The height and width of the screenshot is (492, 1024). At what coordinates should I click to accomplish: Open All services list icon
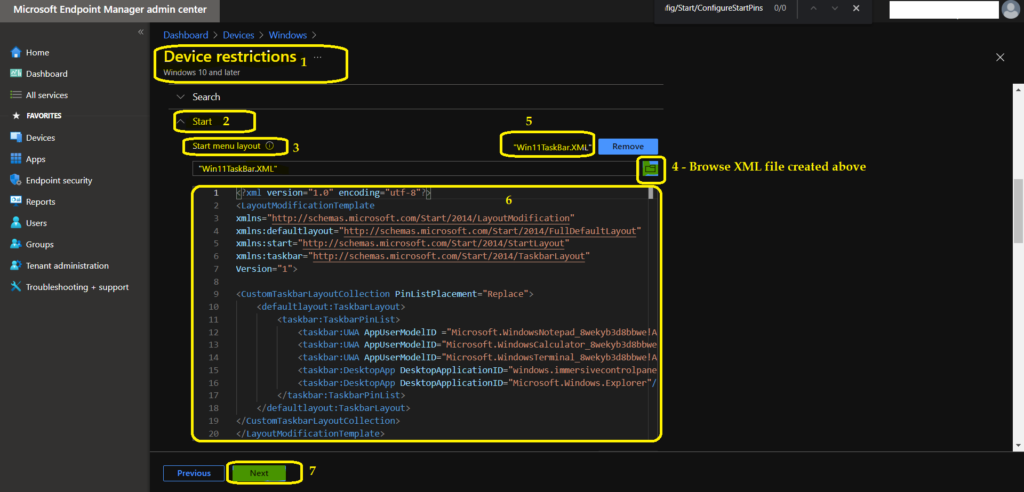click(16, 95)
